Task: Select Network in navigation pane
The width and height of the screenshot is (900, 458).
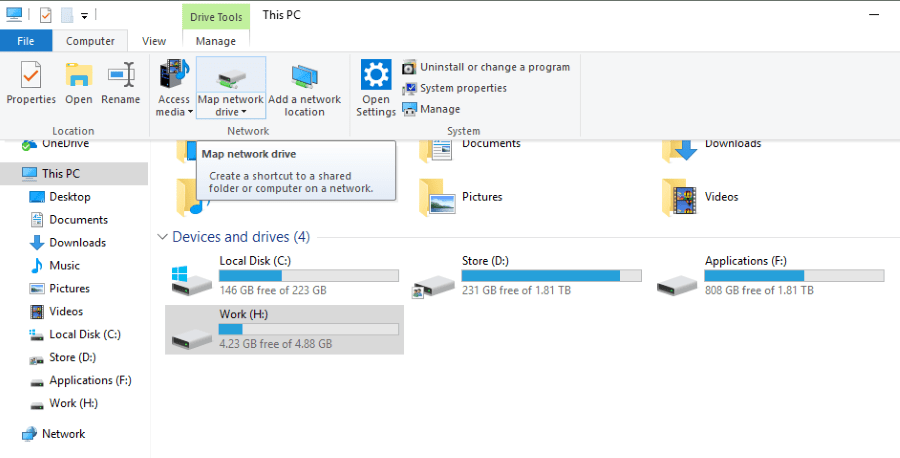Action: tap(53, 434)
